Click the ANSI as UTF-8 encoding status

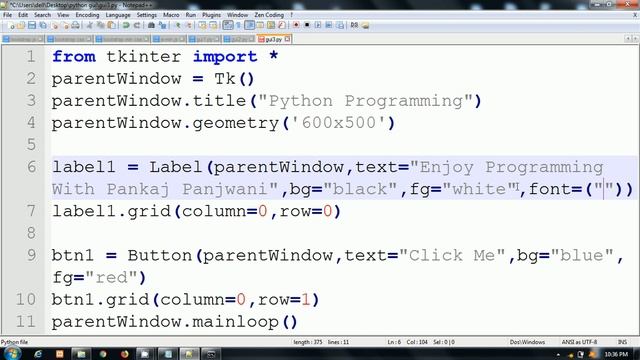pos(579,342)
